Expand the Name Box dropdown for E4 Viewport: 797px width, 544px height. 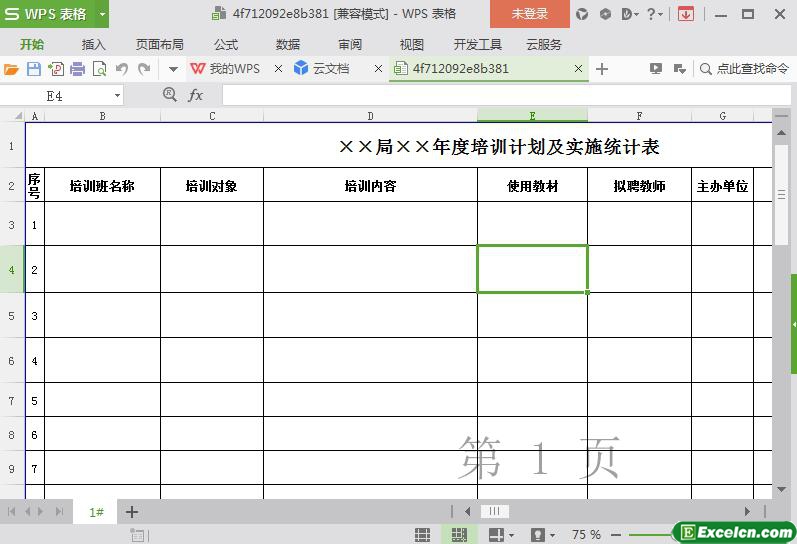tap(117, 95)
